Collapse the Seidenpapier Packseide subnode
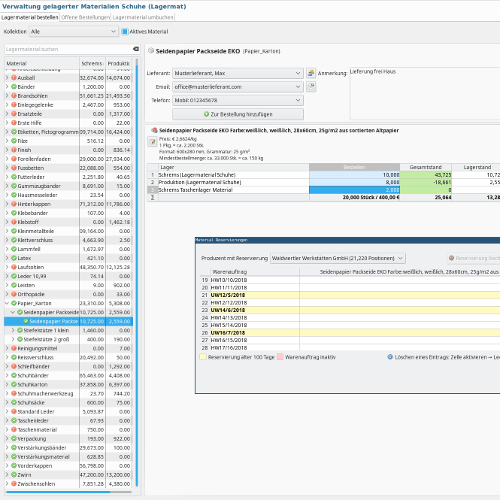Image resolution: width=500 pixels, height=500 pixels. 13,312
